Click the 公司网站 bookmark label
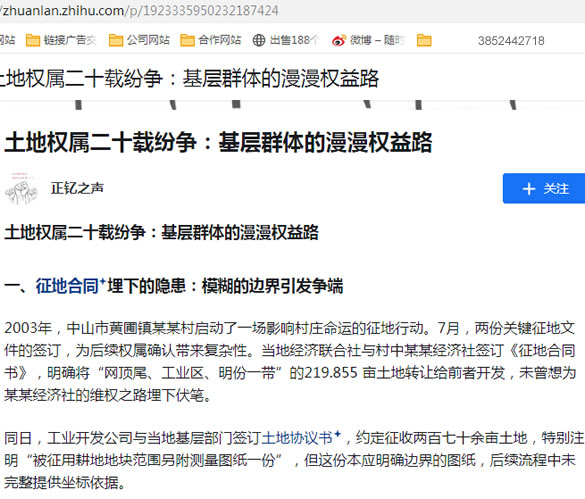Viewport: 585px width, 499px height. click(x=148, y=40)
